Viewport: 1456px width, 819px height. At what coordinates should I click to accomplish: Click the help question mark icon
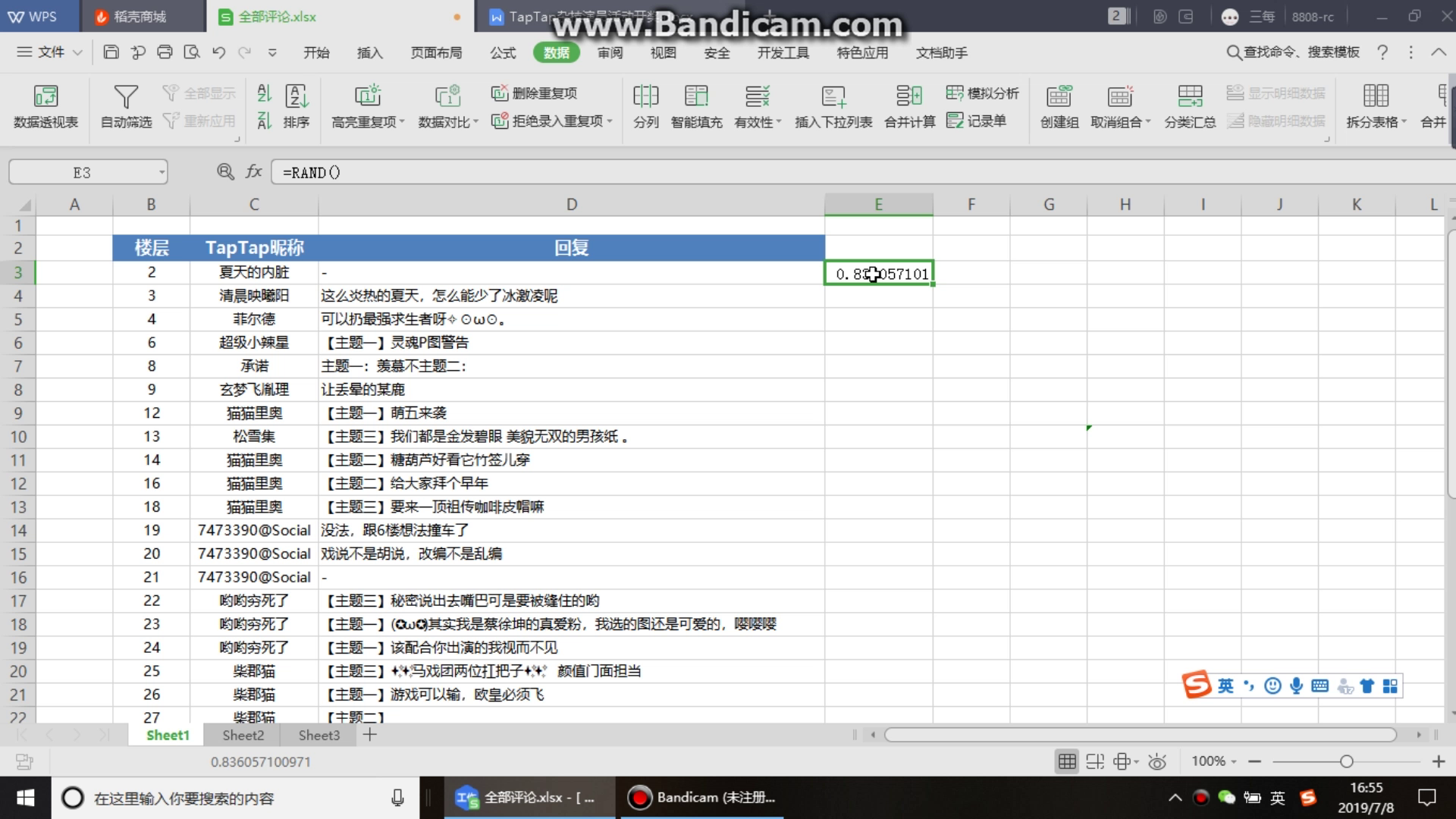tap(1382, 52)
